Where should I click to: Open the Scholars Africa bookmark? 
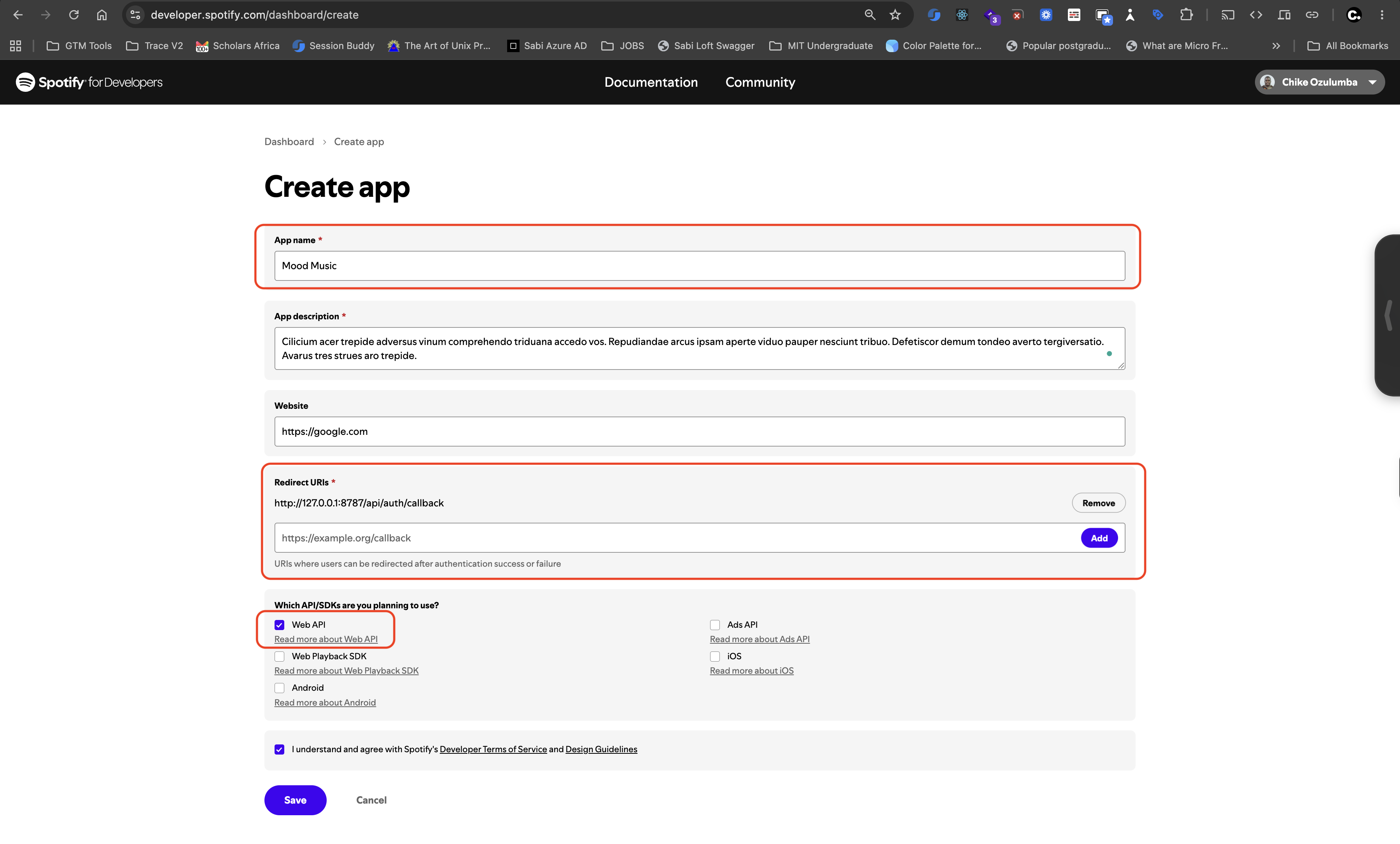coord(238,46)
